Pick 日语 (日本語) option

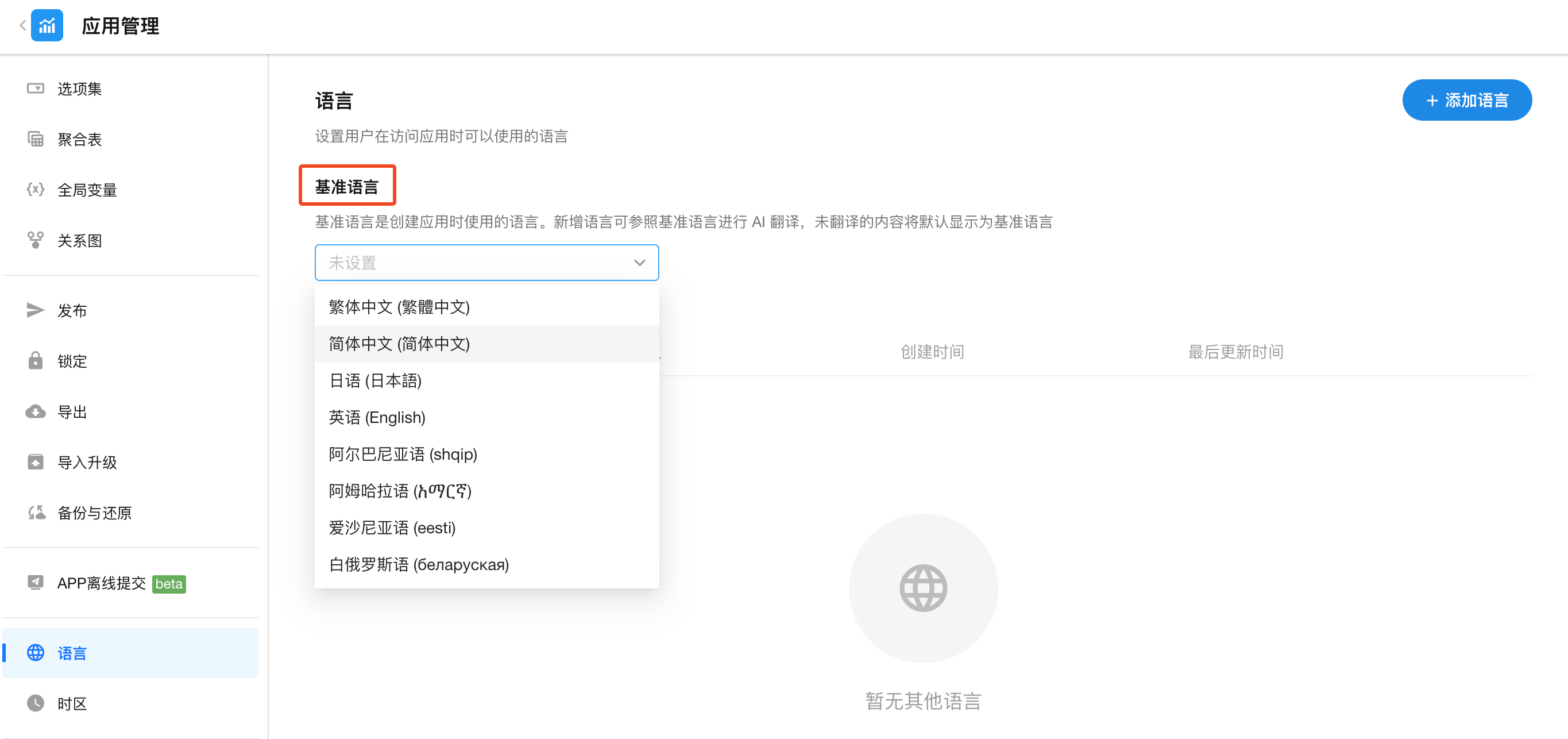tap(375, 381)
